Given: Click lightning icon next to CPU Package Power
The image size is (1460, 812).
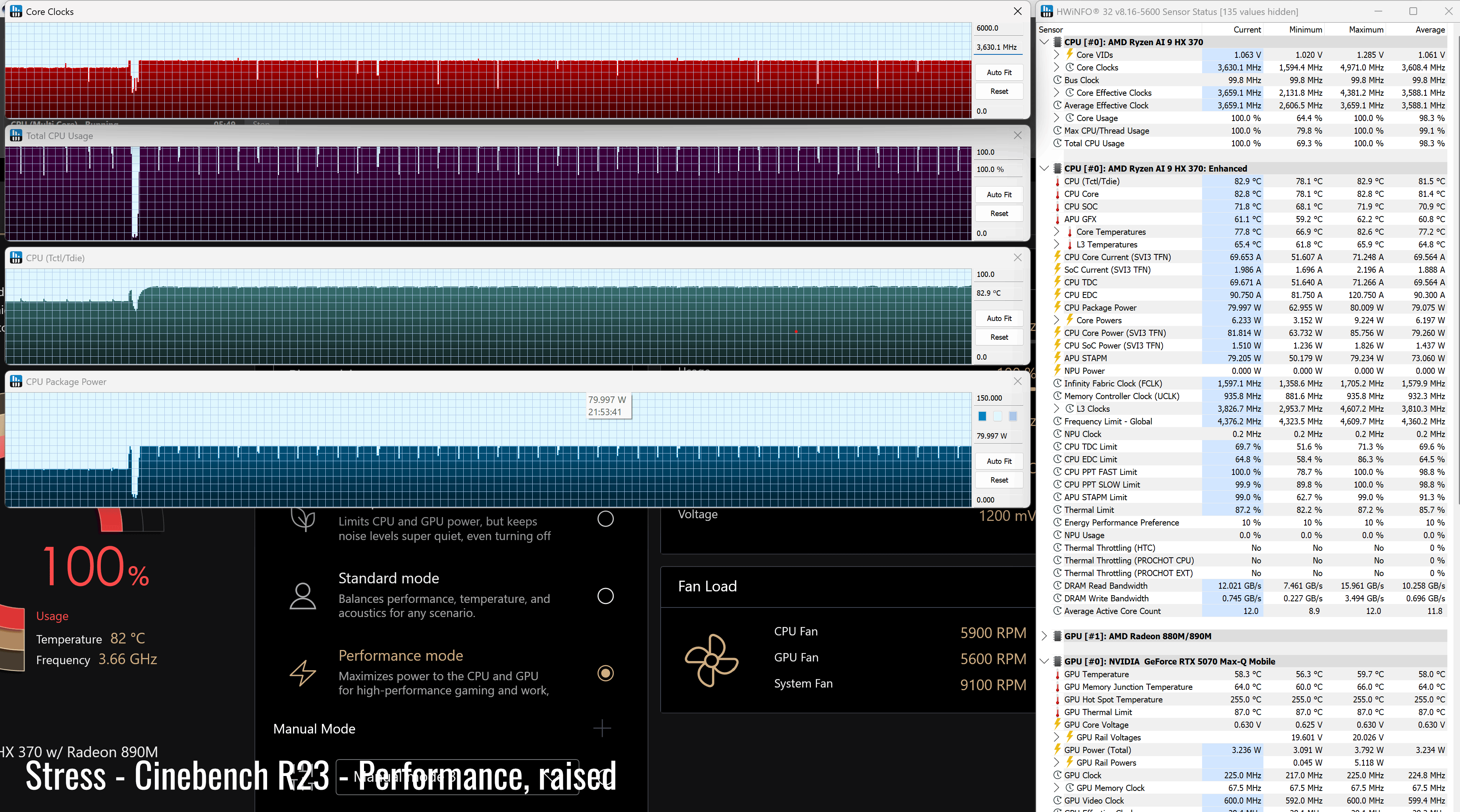Looking at the screenshot, I should tap(1058, 308).
